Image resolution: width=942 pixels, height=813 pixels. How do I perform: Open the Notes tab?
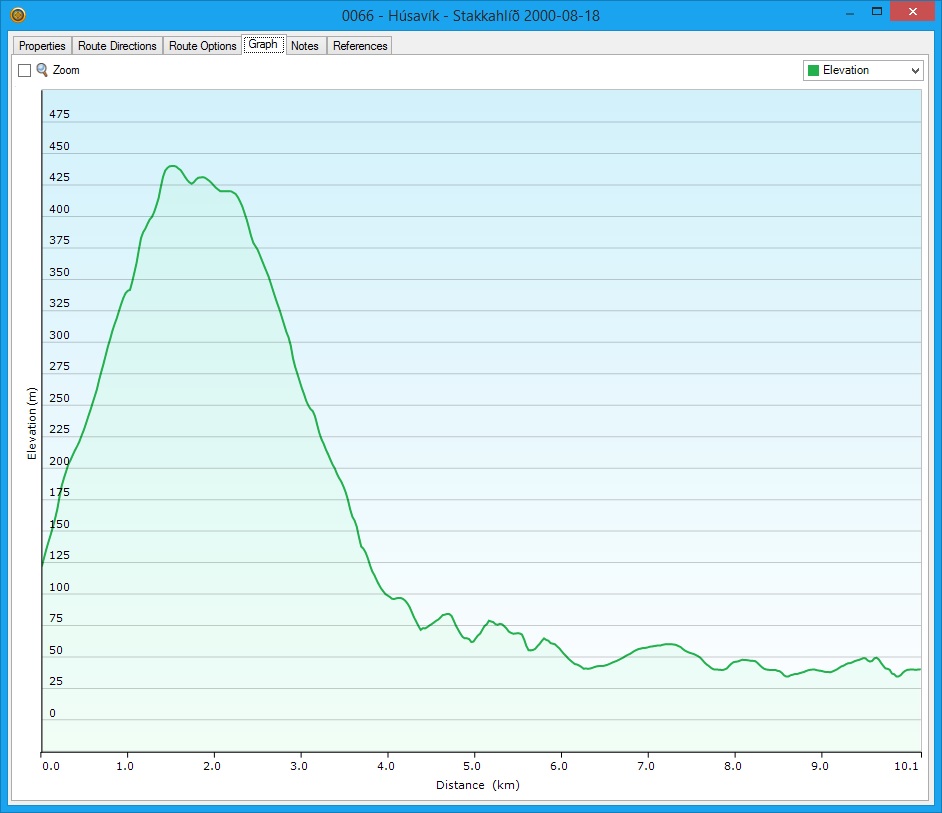pos(305,46)
